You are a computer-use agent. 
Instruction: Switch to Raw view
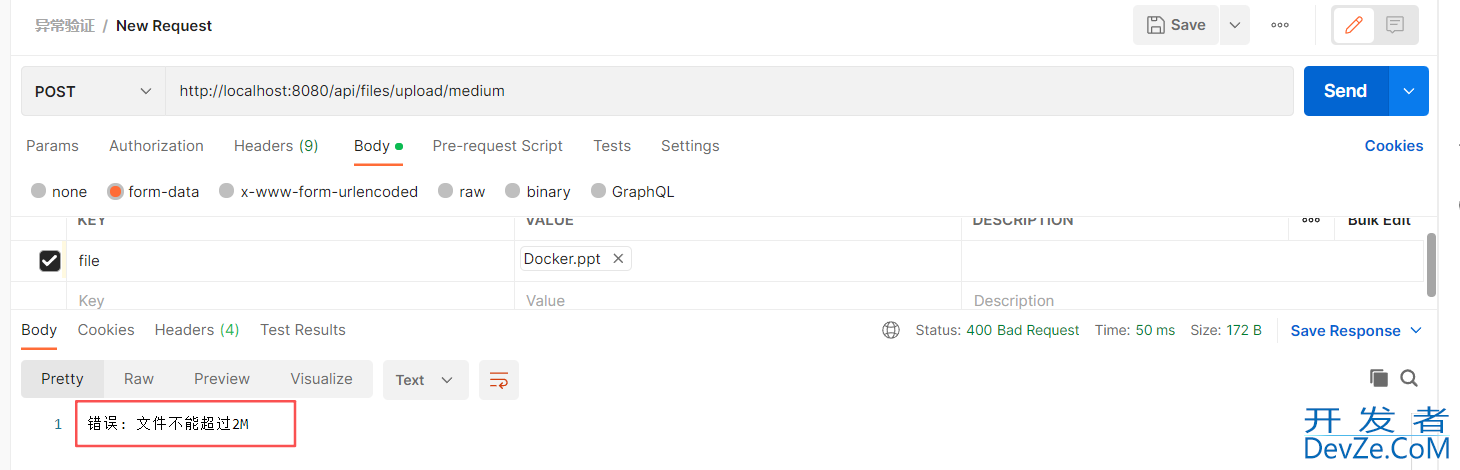coord(139,379)
